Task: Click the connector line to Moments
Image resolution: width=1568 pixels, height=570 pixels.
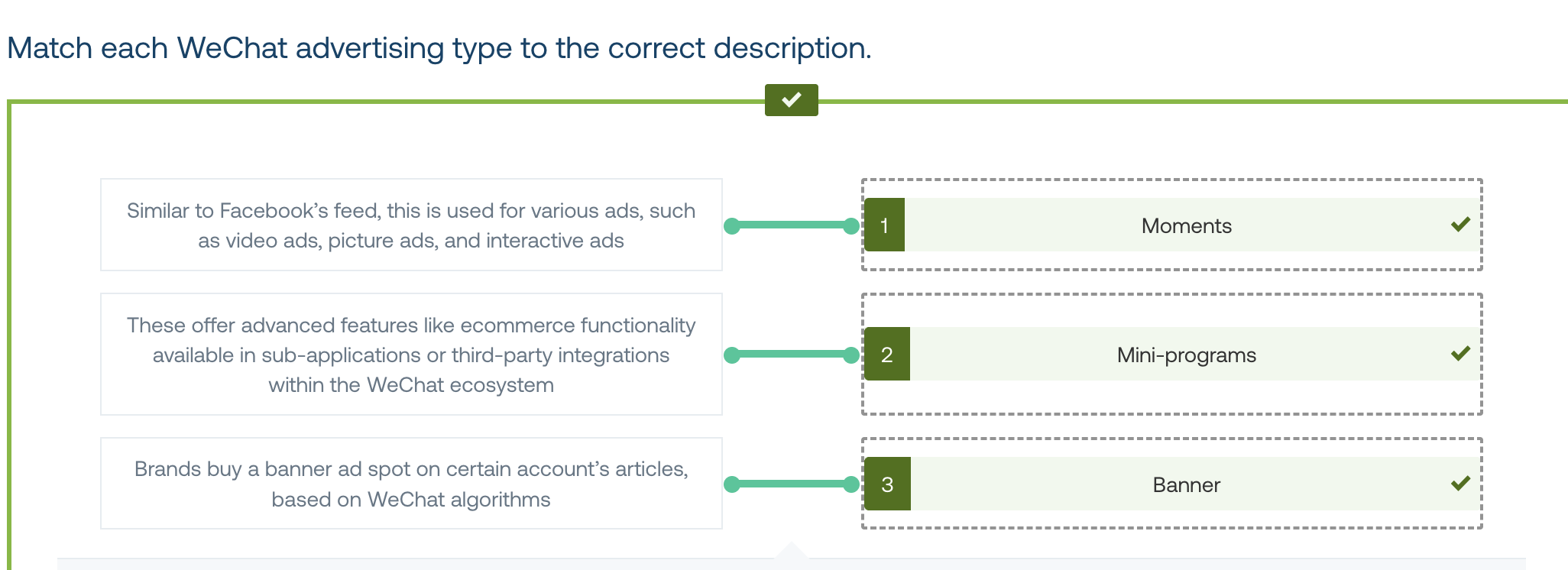Action: click(x=792, y=225)
